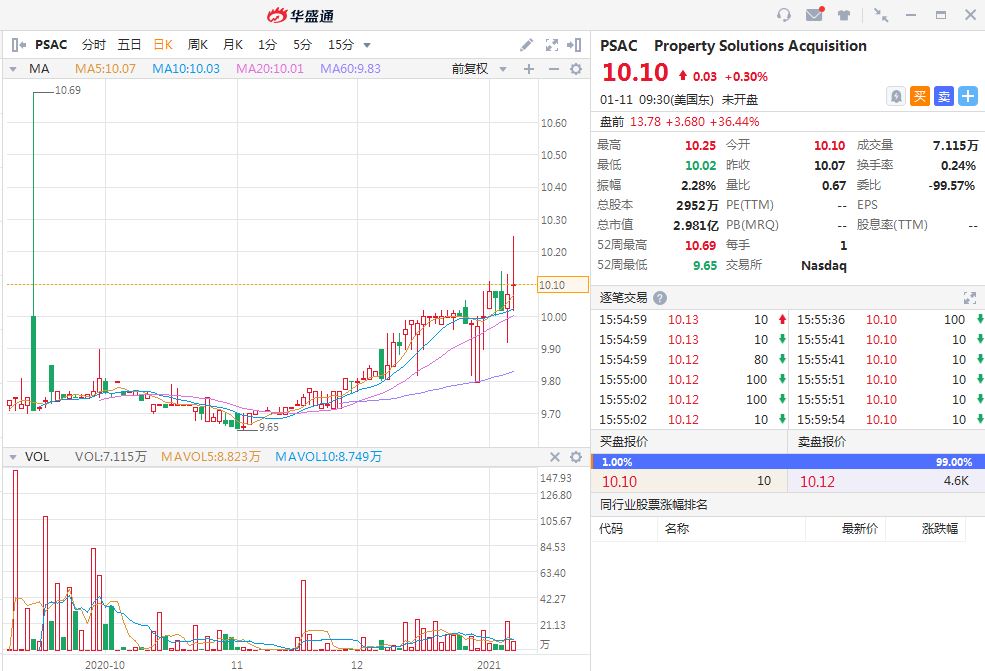This screenshot has width=985, height=671.
Task: Toggle compact window mode arrows
Action: click(x=880, y=15)
